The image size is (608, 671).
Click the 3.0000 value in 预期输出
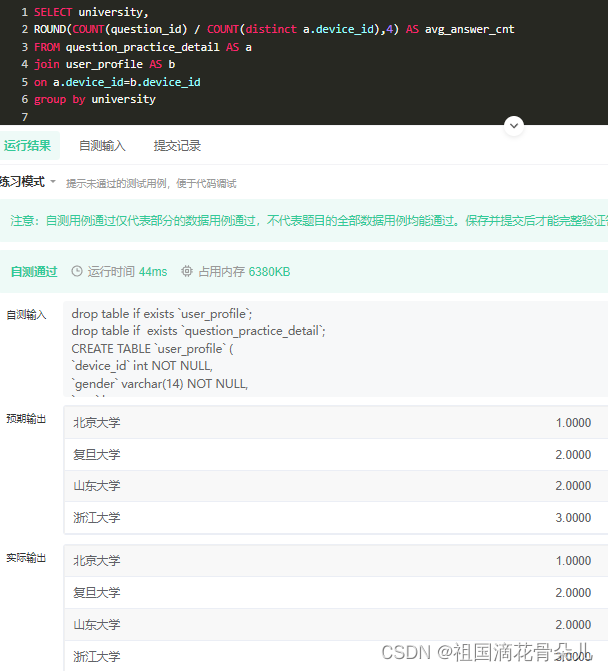pyautogui.click(x=573, y=518)
